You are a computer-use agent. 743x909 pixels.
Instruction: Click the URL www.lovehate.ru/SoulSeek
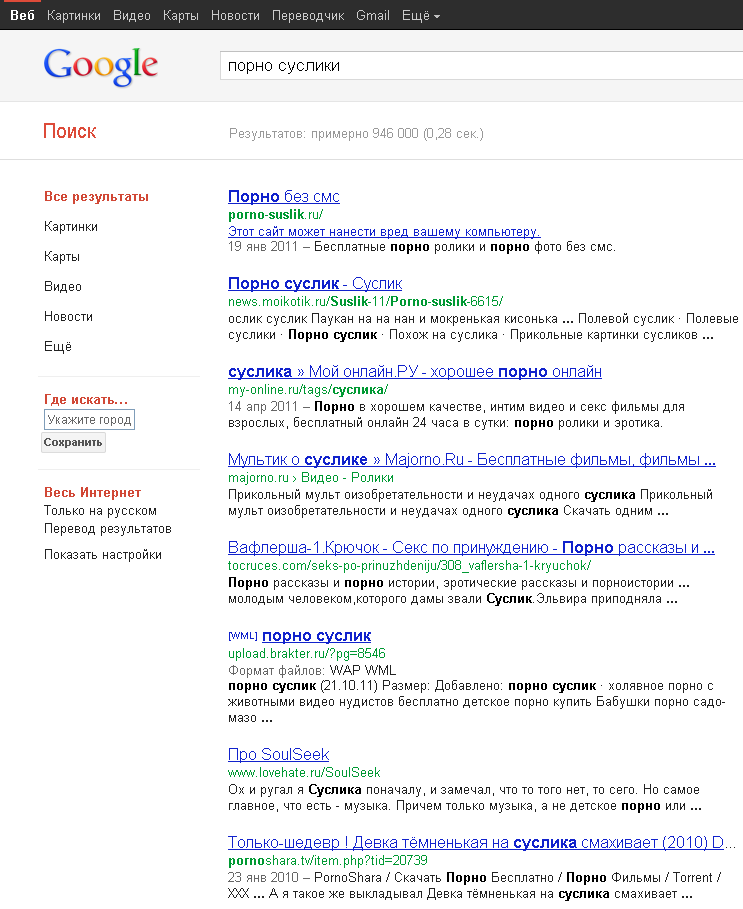[304, 773]
